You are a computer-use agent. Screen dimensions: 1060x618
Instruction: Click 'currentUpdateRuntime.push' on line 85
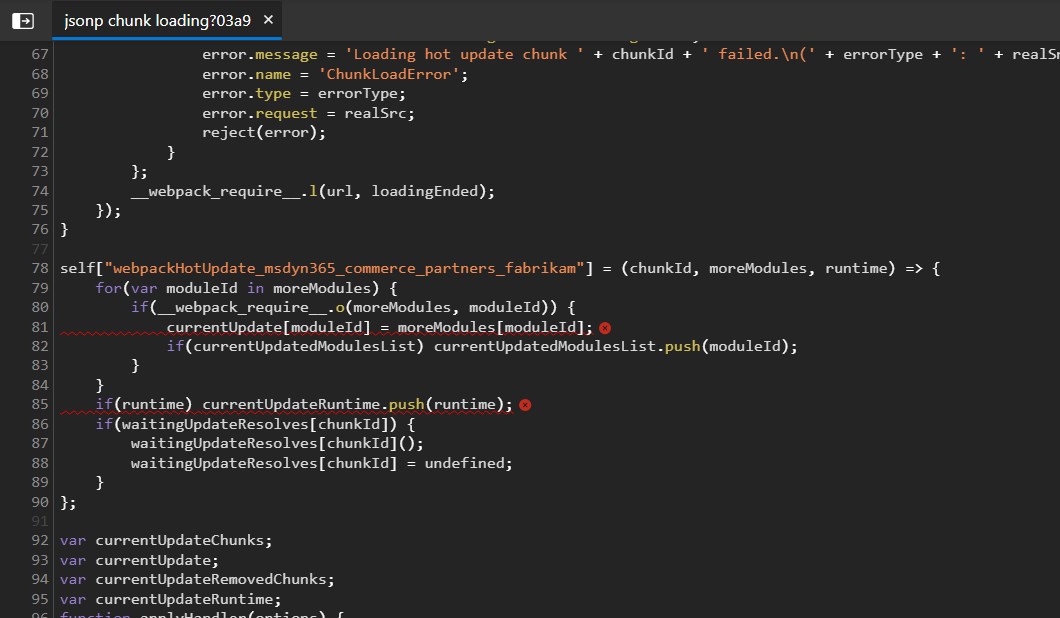click(x=313, y=404)
